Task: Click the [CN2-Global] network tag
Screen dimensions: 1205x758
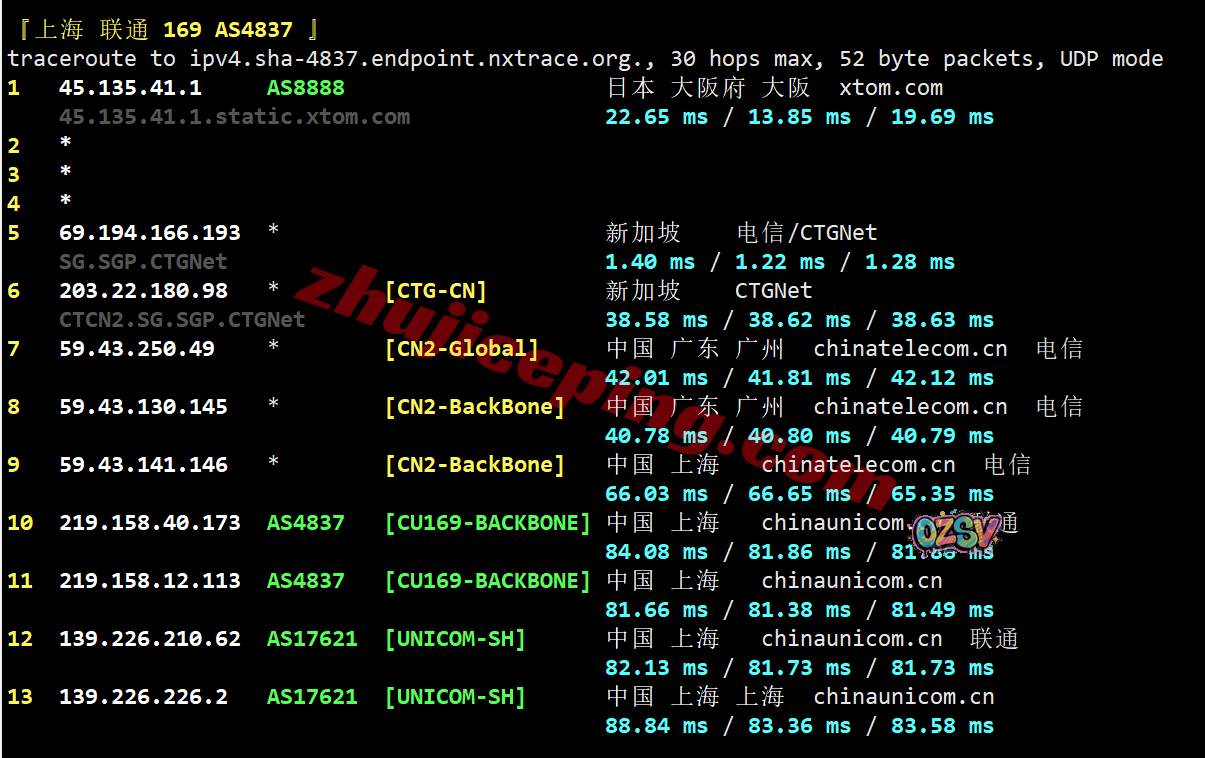Action: tap(461, 349)
